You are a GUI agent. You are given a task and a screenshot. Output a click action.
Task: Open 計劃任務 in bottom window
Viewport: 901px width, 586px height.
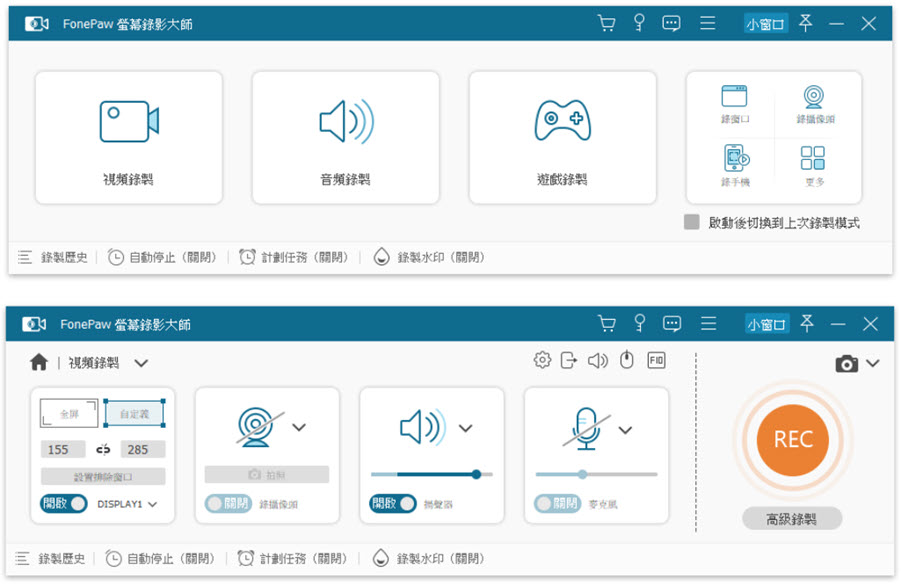[x=292, y=558]
